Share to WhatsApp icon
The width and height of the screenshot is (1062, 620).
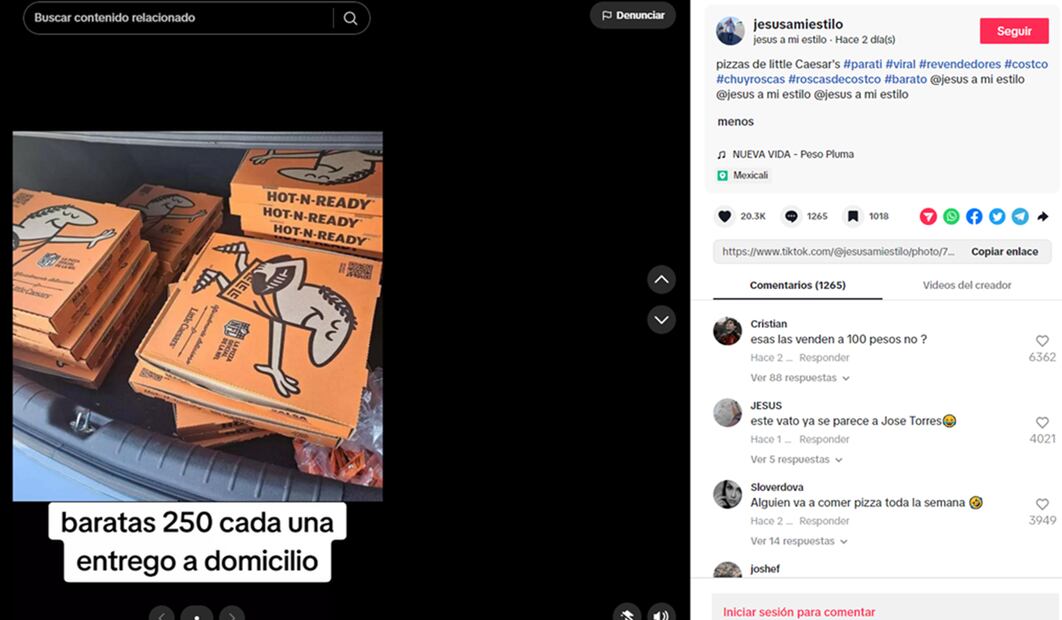[x=951, y=216]
